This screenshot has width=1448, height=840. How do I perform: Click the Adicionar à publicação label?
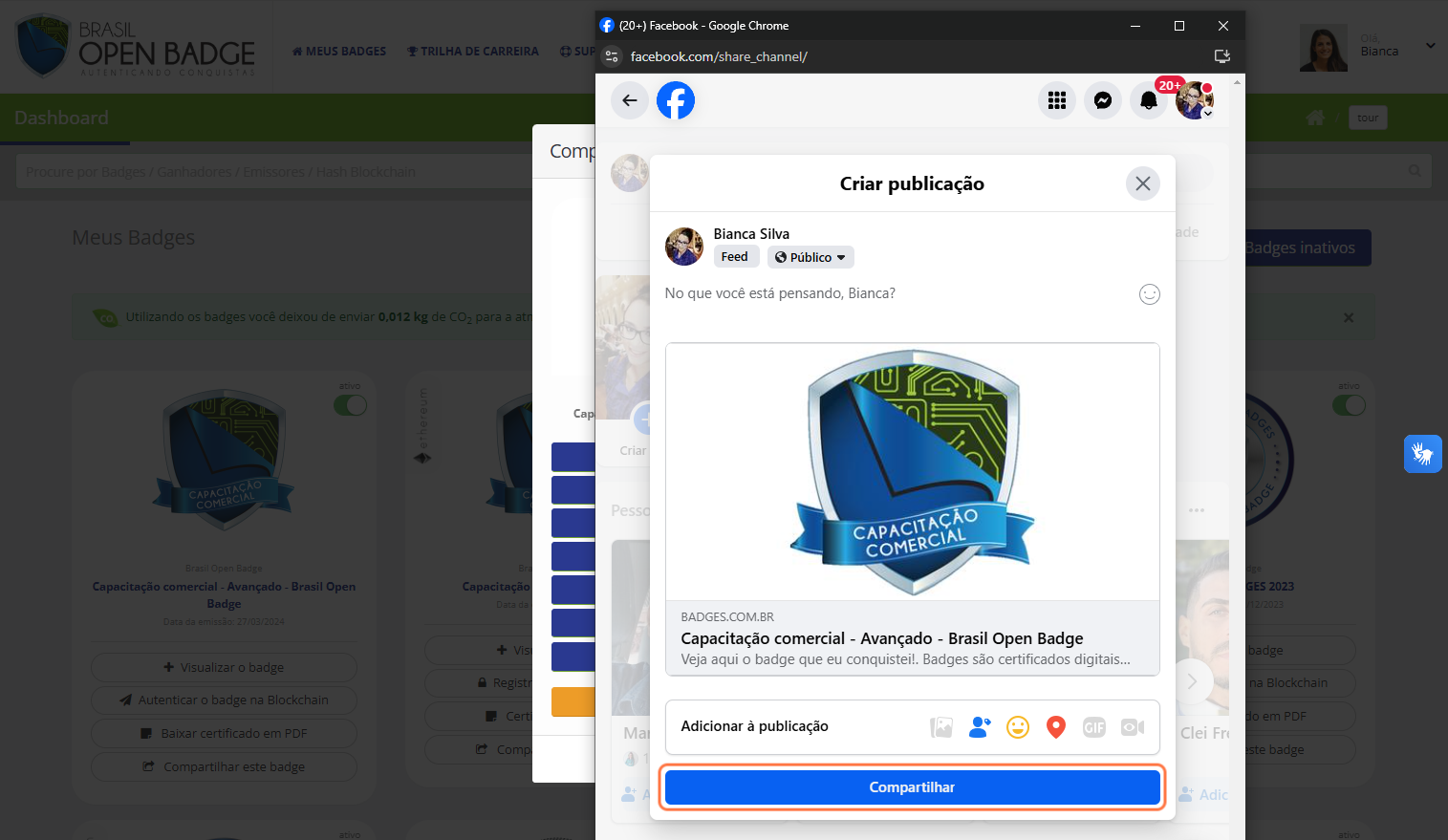tap(754, 726)
